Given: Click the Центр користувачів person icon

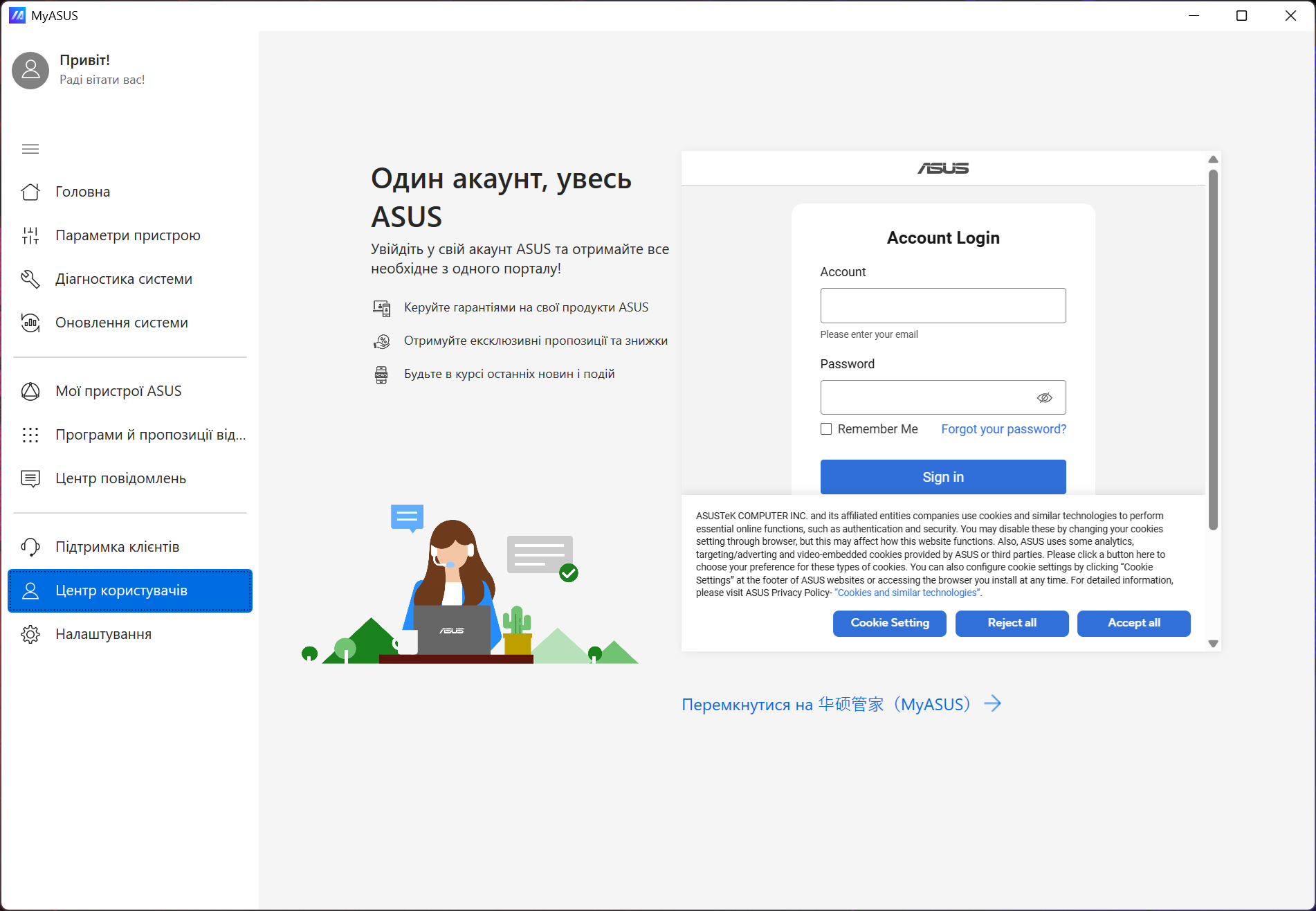Looking at the screenshot, I should (30, 590).
